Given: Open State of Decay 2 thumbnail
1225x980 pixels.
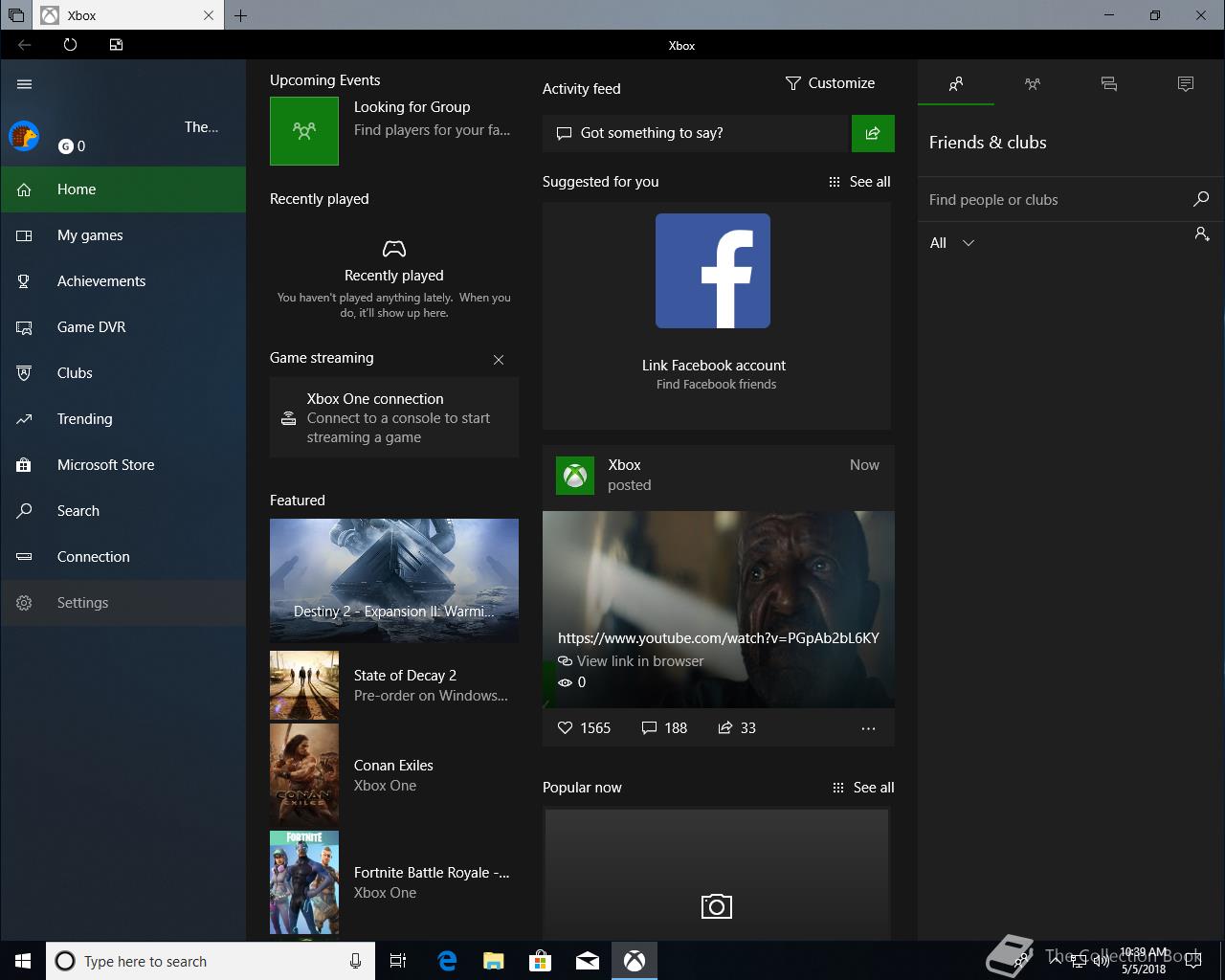Looking at the screenshot, I should pos(304,685).
